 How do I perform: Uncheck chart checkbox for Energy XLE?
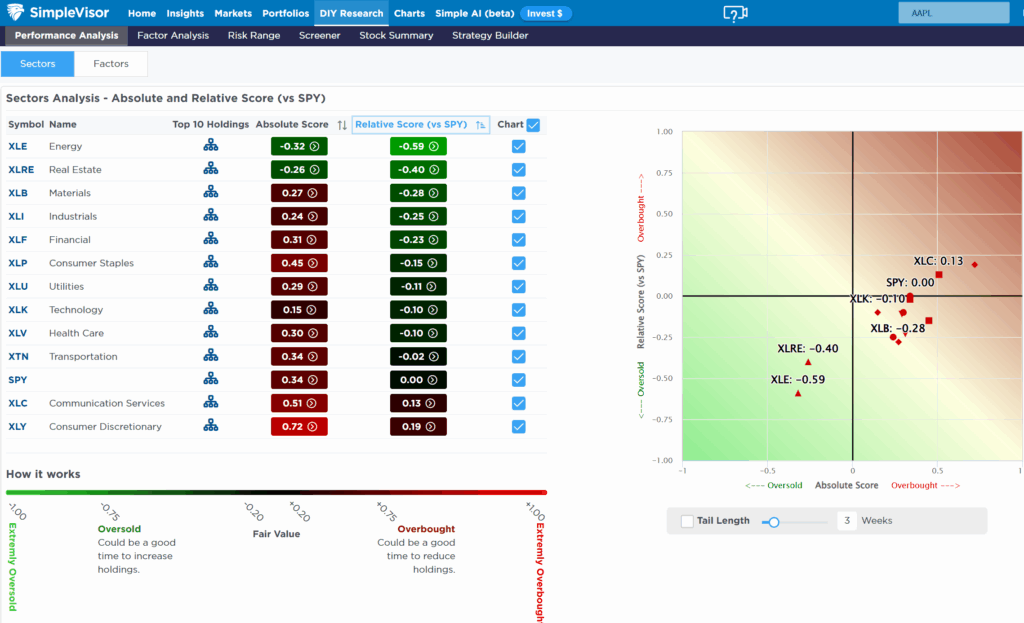(x=519, y=146)
